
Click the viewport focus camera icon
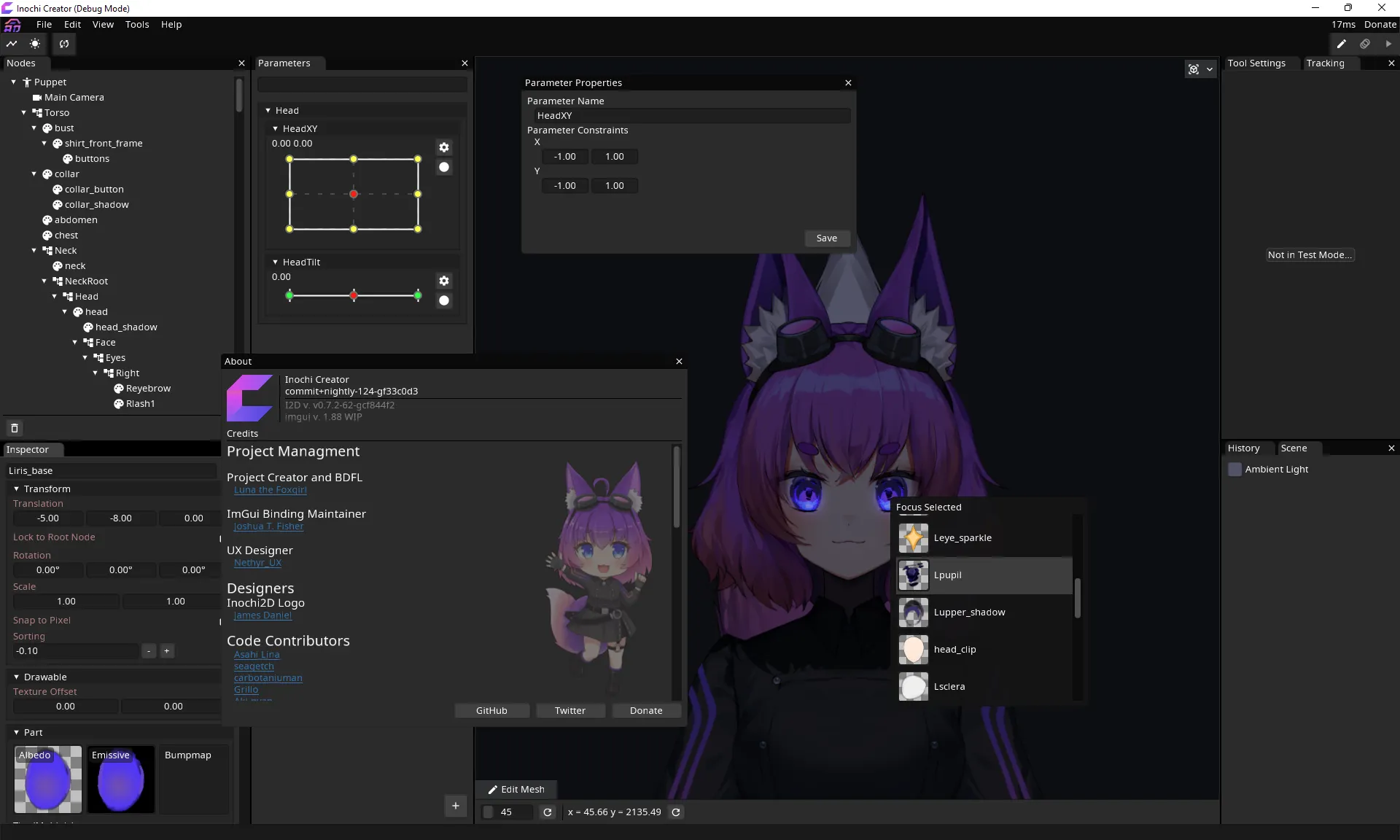click(1194, 69)
